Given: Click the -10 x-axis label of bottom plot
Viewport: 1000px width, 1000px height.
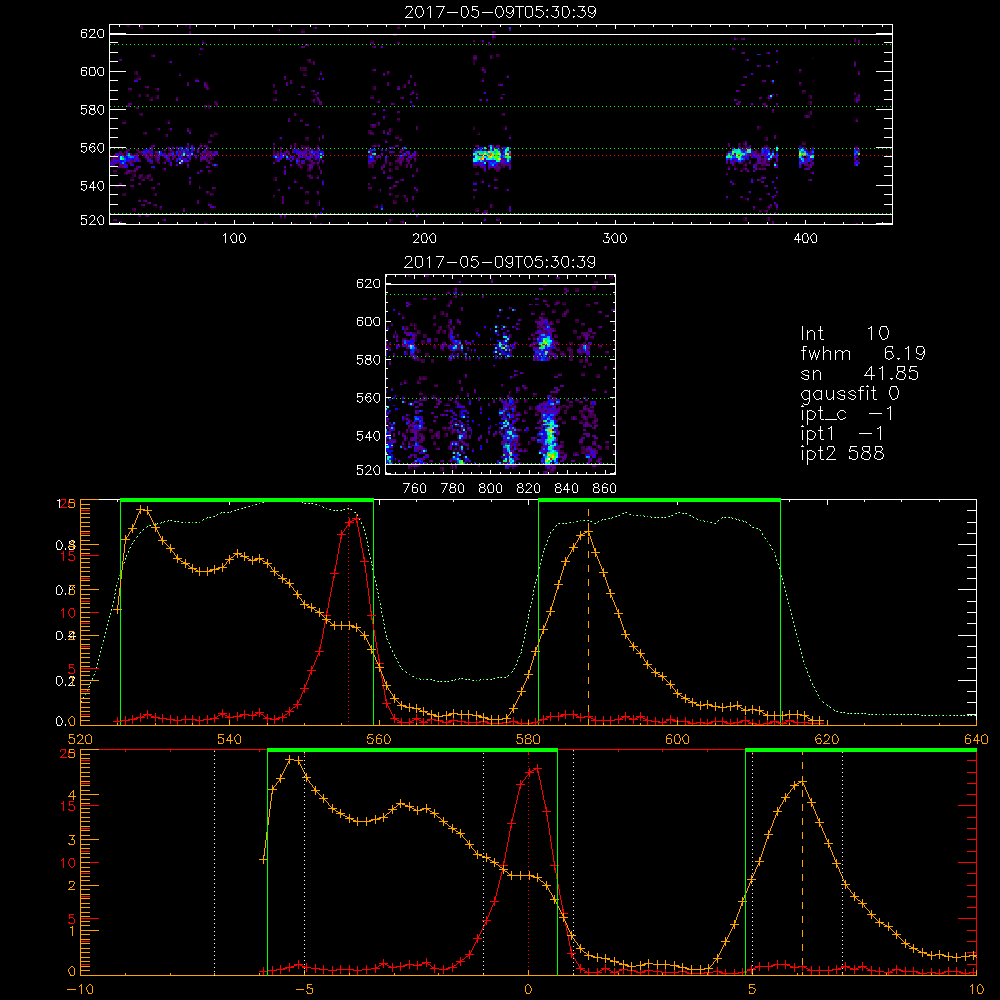Looking at the screenshot, I should pos(80,990).
